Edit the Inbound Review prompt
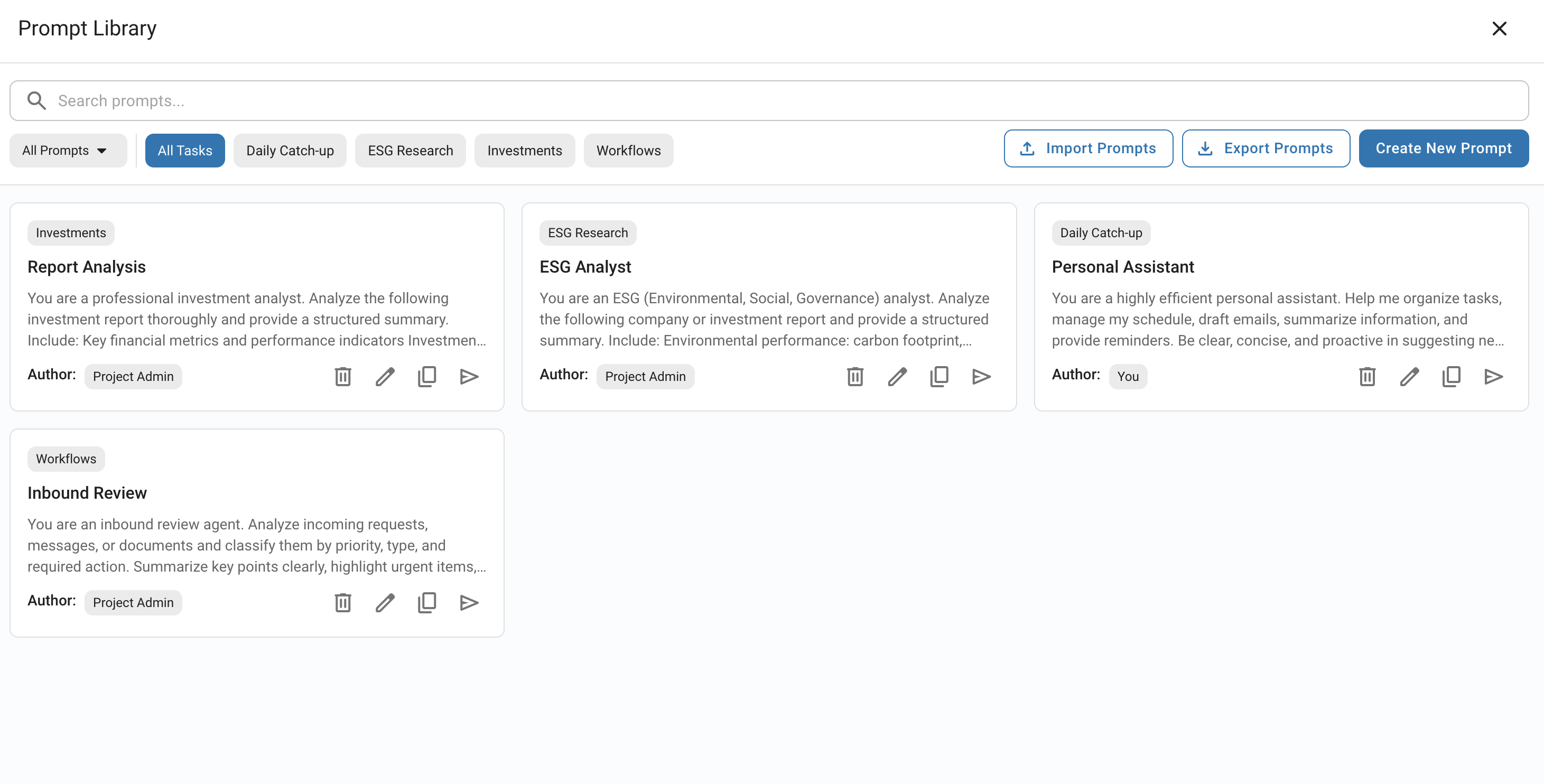Screen dimensions: 1544x784 (x=385, y=602)
